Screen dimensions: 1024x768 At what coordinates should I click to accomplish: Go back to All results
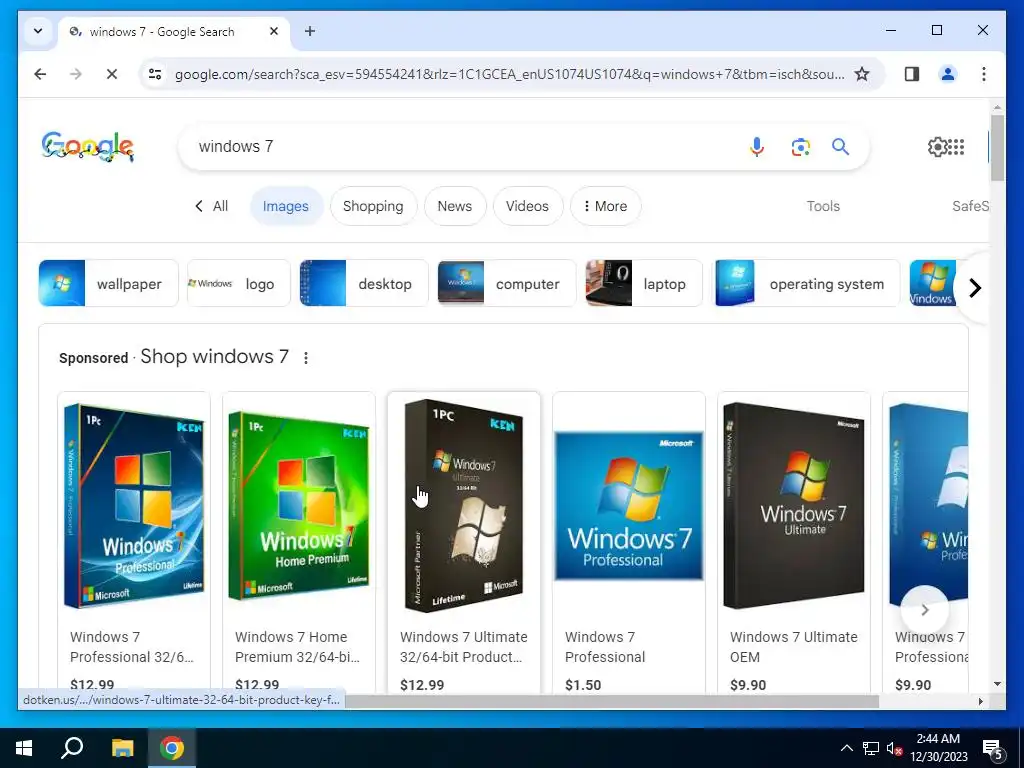click(x=212, y=206)
